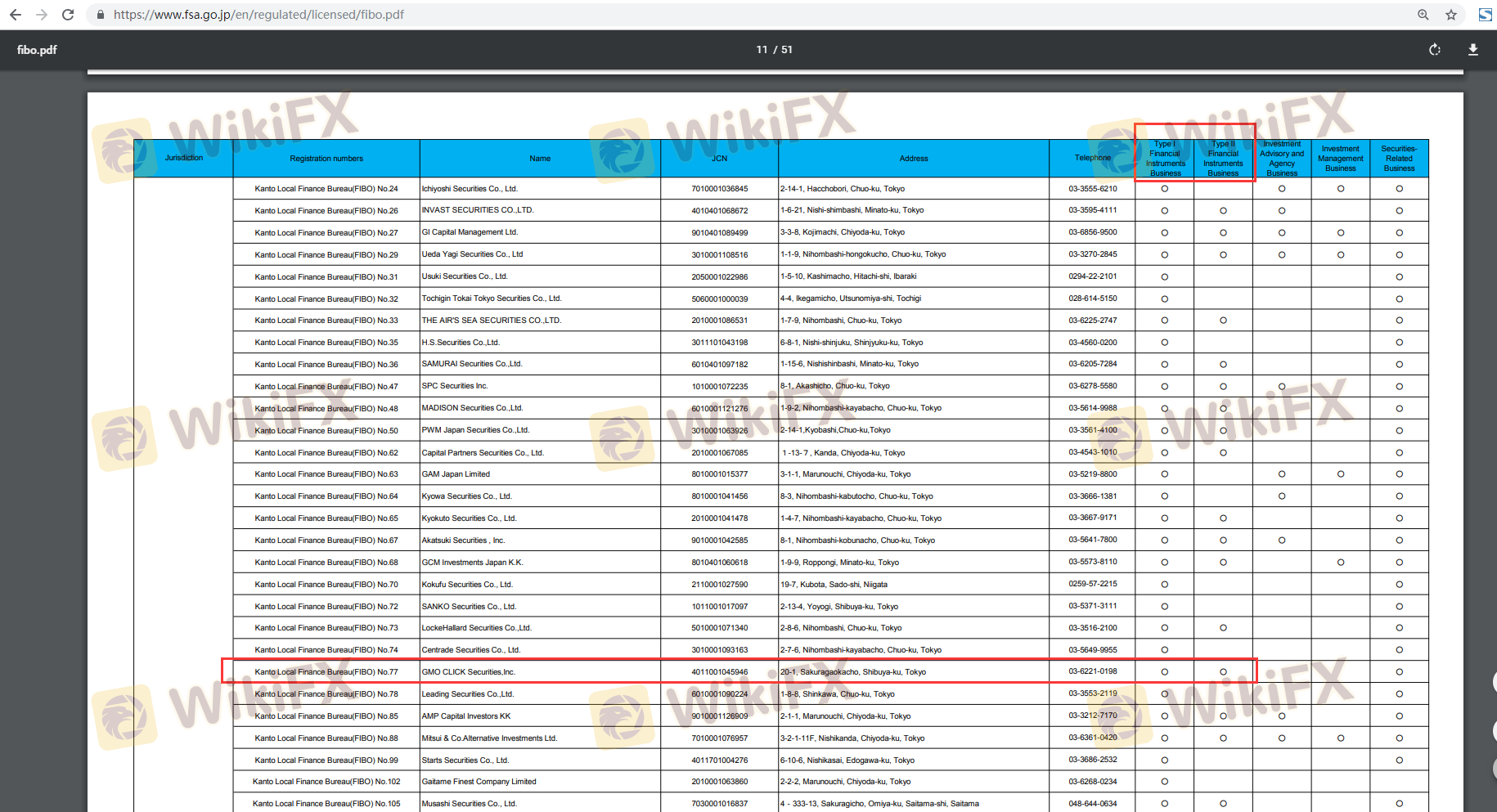Reload the current page
Image resolution: width=1497 pixels, height=812 pixels.
click(68, 15)
